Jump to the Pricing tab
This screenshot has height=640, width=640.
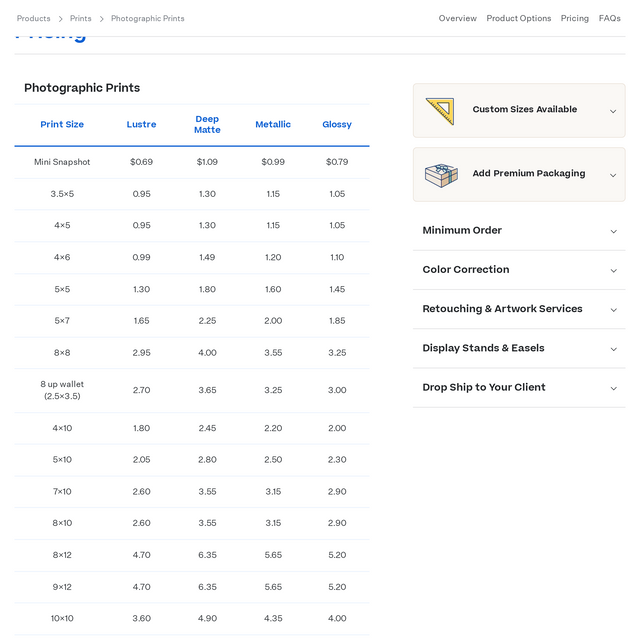[x=574, y=18]
